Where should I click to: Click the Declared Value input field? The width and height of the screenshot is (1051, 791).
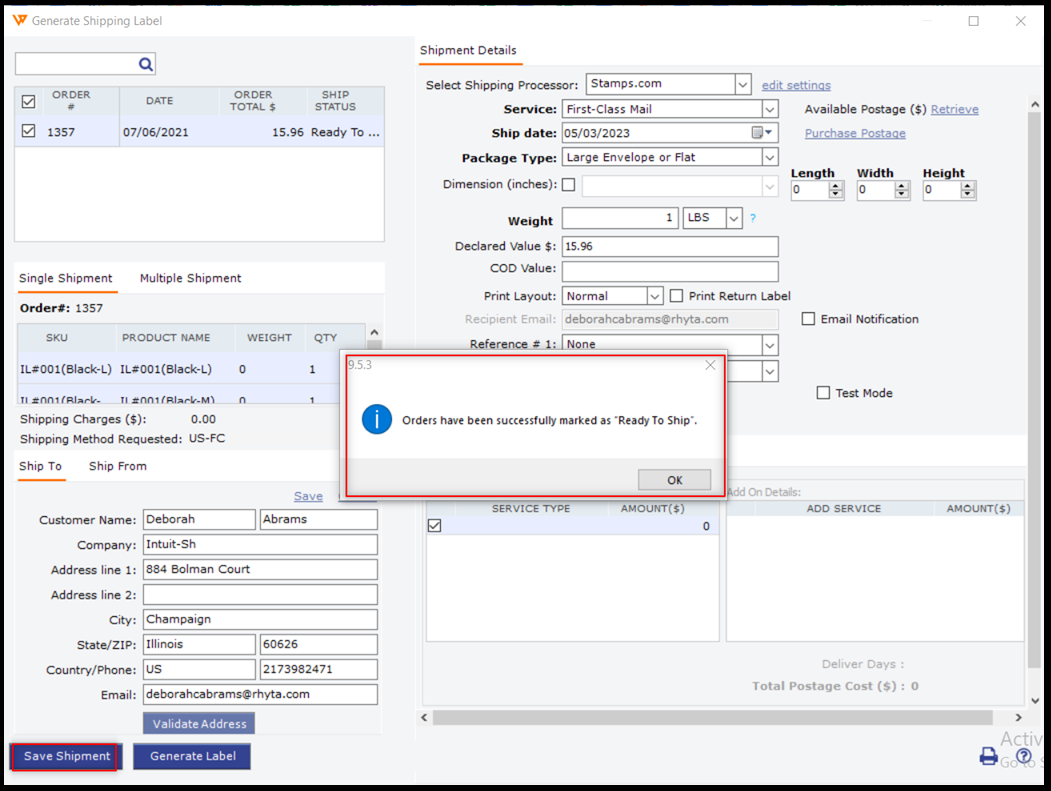669,246
